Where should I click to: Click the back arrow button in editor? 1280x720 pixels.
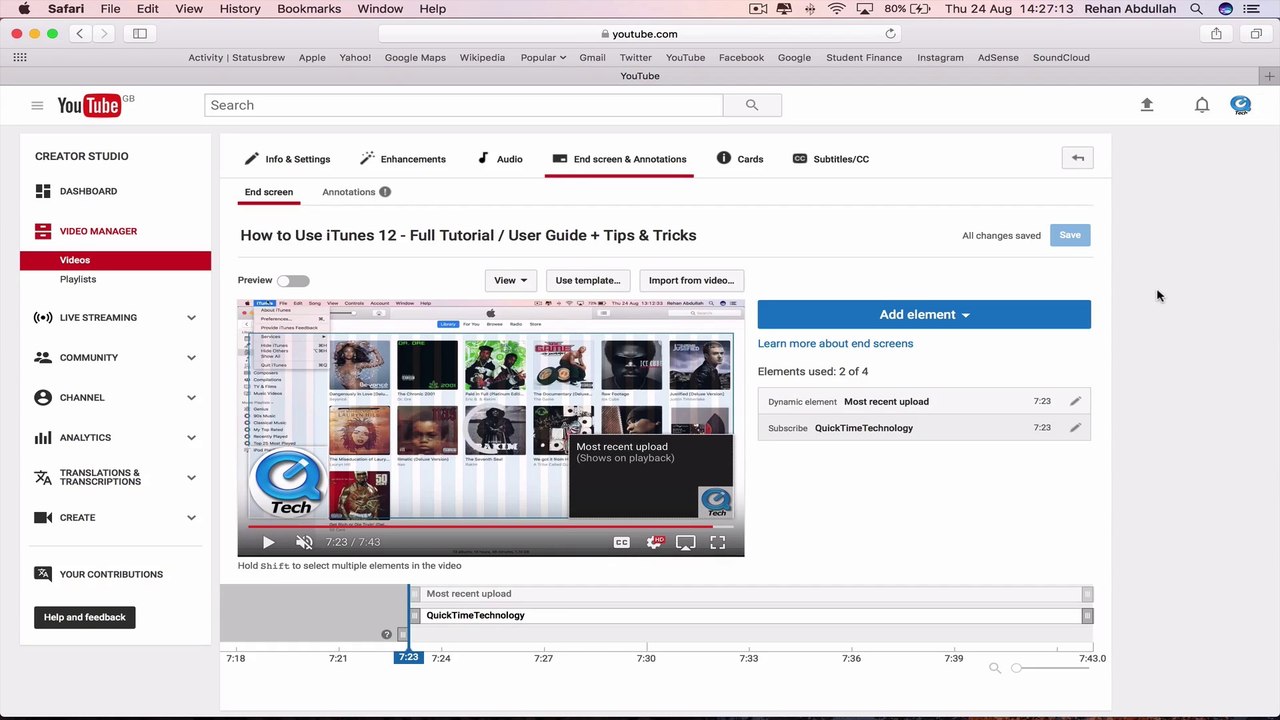(x=1078, y=158)
